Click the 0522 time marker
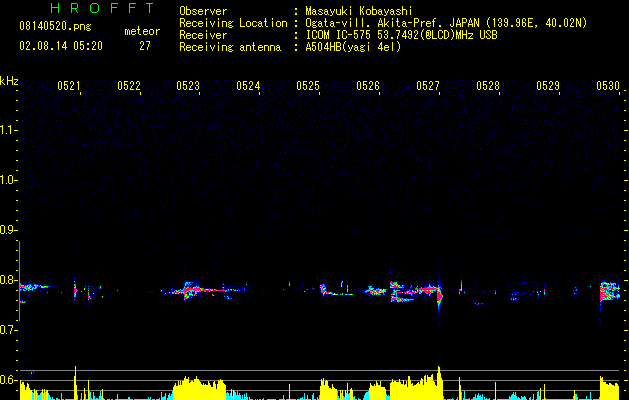629x400 pixels. click(129, 86)
